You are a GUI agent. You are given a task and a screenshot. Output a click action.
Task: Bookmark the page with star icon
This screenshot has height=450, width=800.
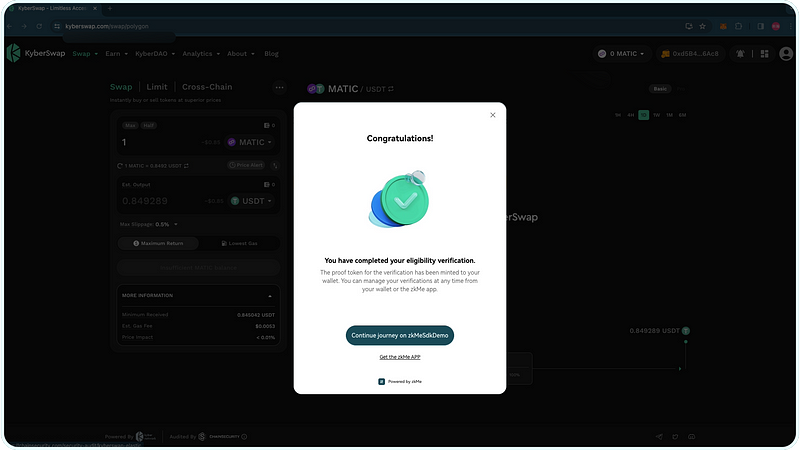coord(703,26)
